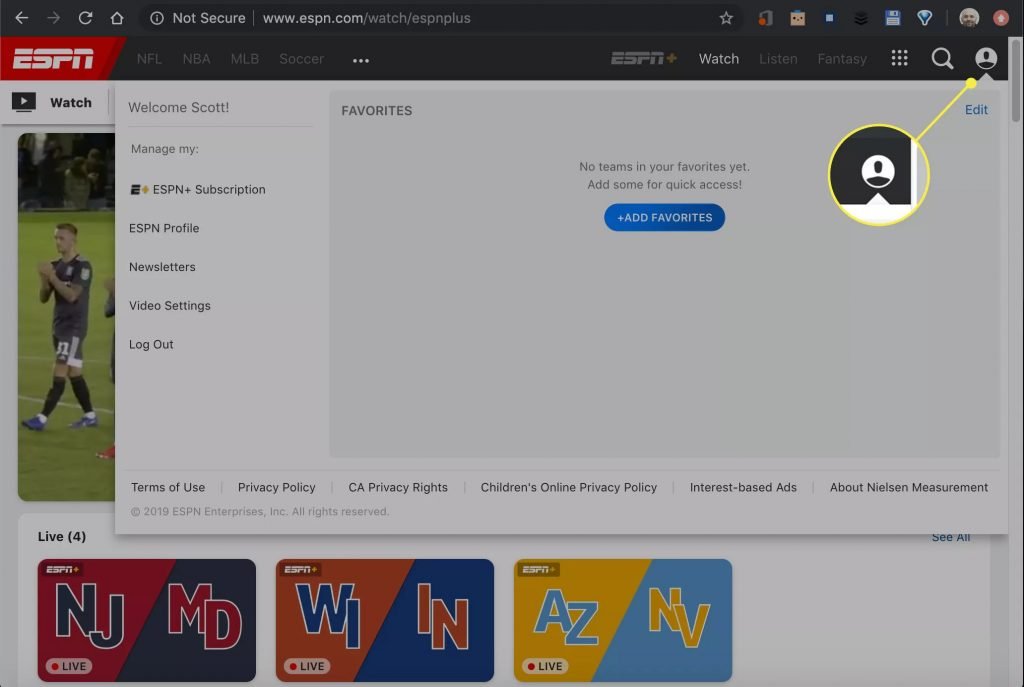This screenshot has width=1024, height=687.
Task: Go to the Fantasy section
Action: pyautogui.click(x=842, y=59)
